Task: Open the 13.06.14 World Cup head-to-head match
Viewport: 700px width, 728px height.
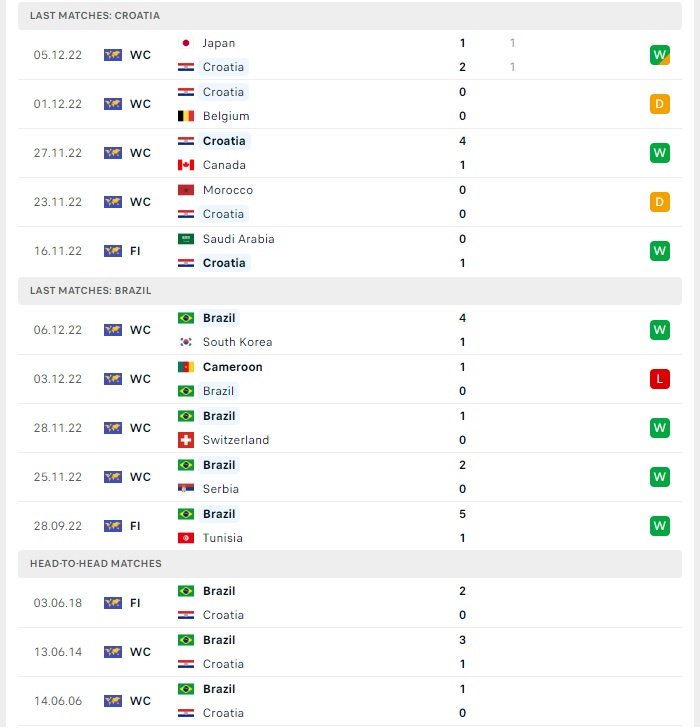Action: tap(350, 652)
